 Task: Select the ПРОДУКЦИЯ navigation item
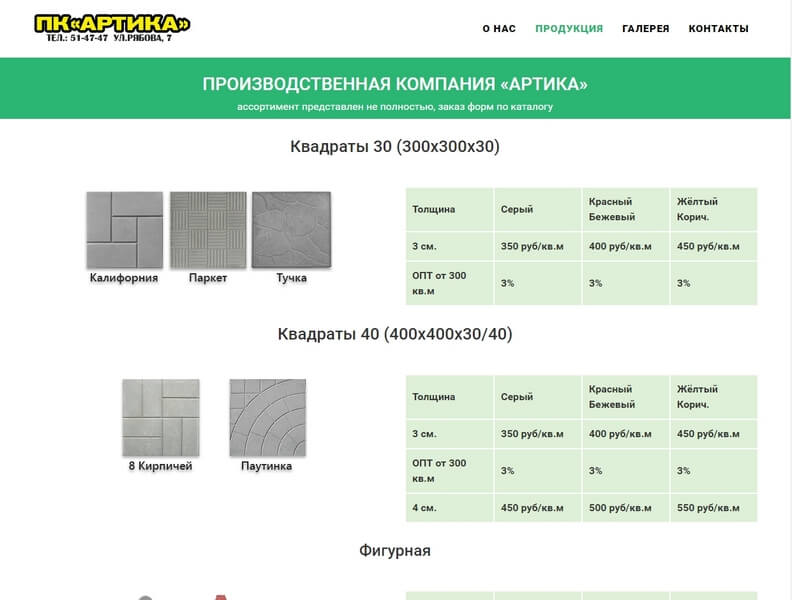coord(569,29)
